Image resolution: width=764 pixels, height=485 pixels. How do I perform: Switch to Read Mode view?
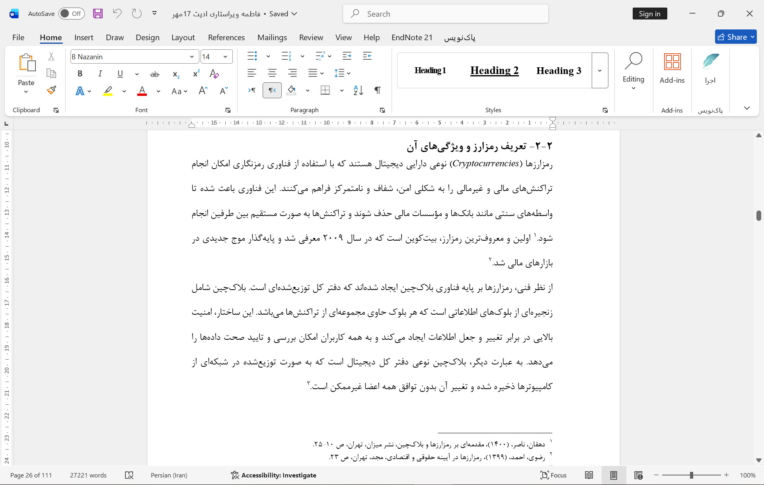pyautogui.click(x=589, y=475)
